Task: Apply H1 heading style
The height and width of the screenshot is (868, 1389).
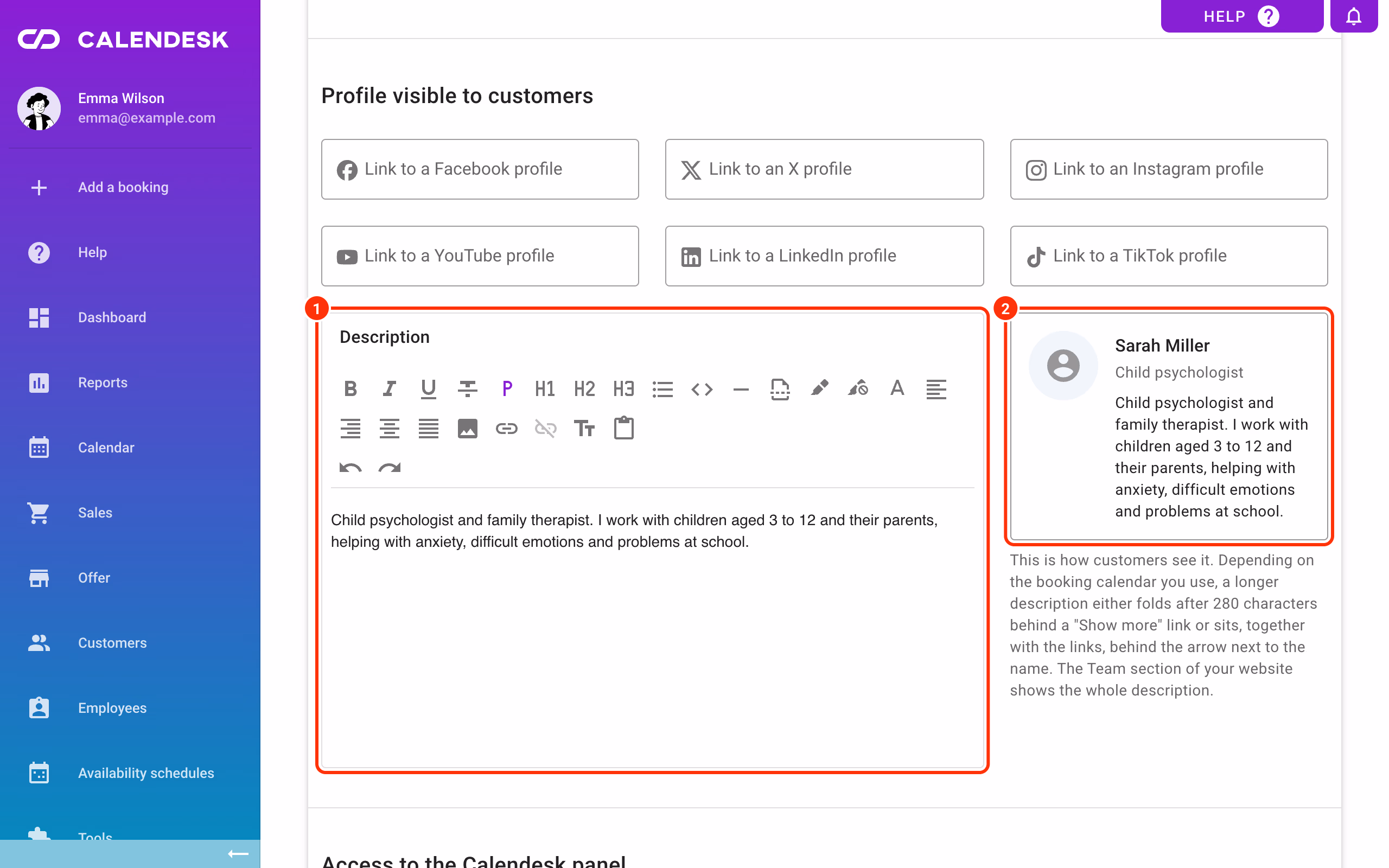Action: (545, 388)
